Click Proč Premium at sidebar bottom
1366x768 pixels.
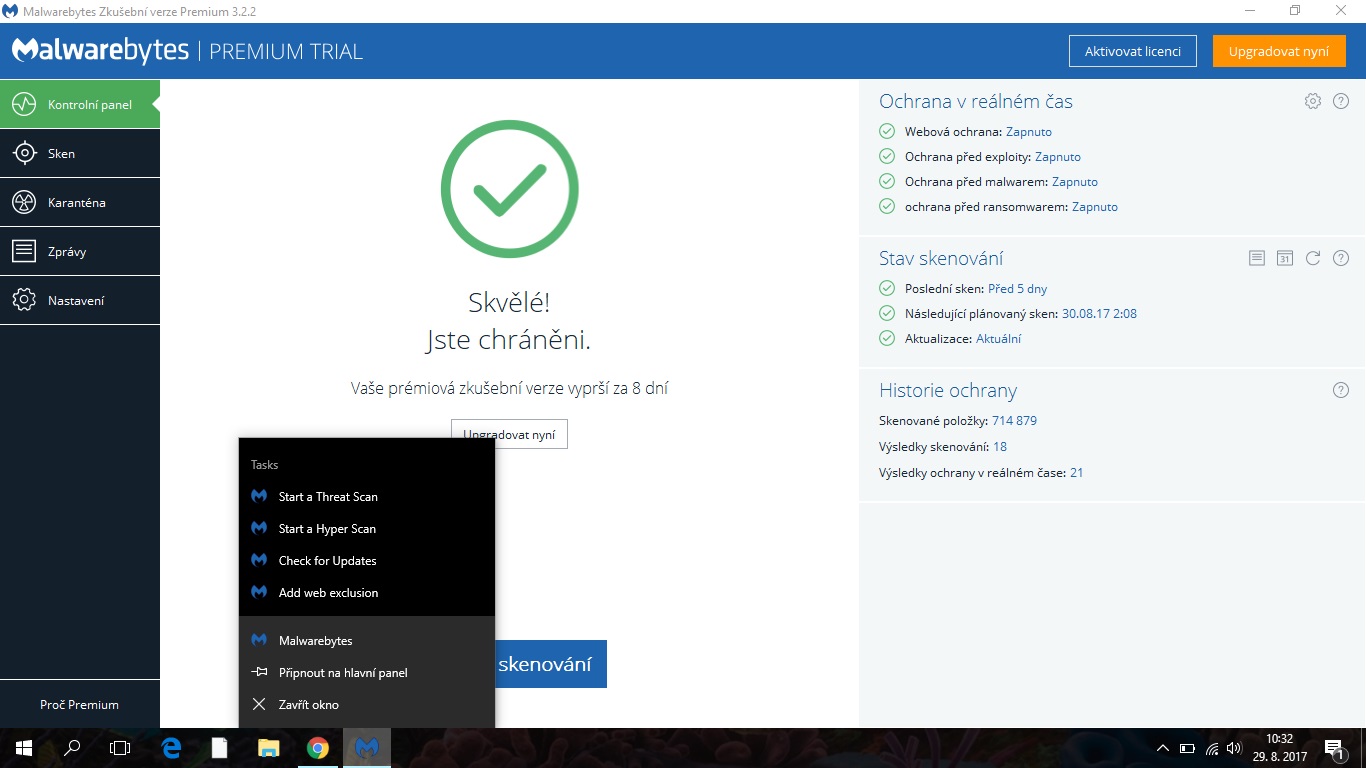point(79,705)
